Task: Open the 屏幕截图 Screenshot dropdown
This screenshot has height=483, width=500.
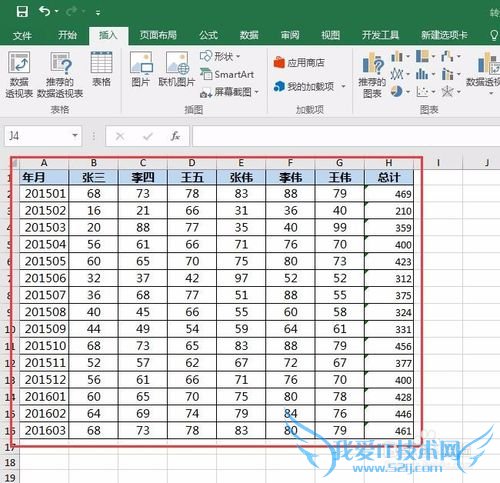Action: coord(229,92)
